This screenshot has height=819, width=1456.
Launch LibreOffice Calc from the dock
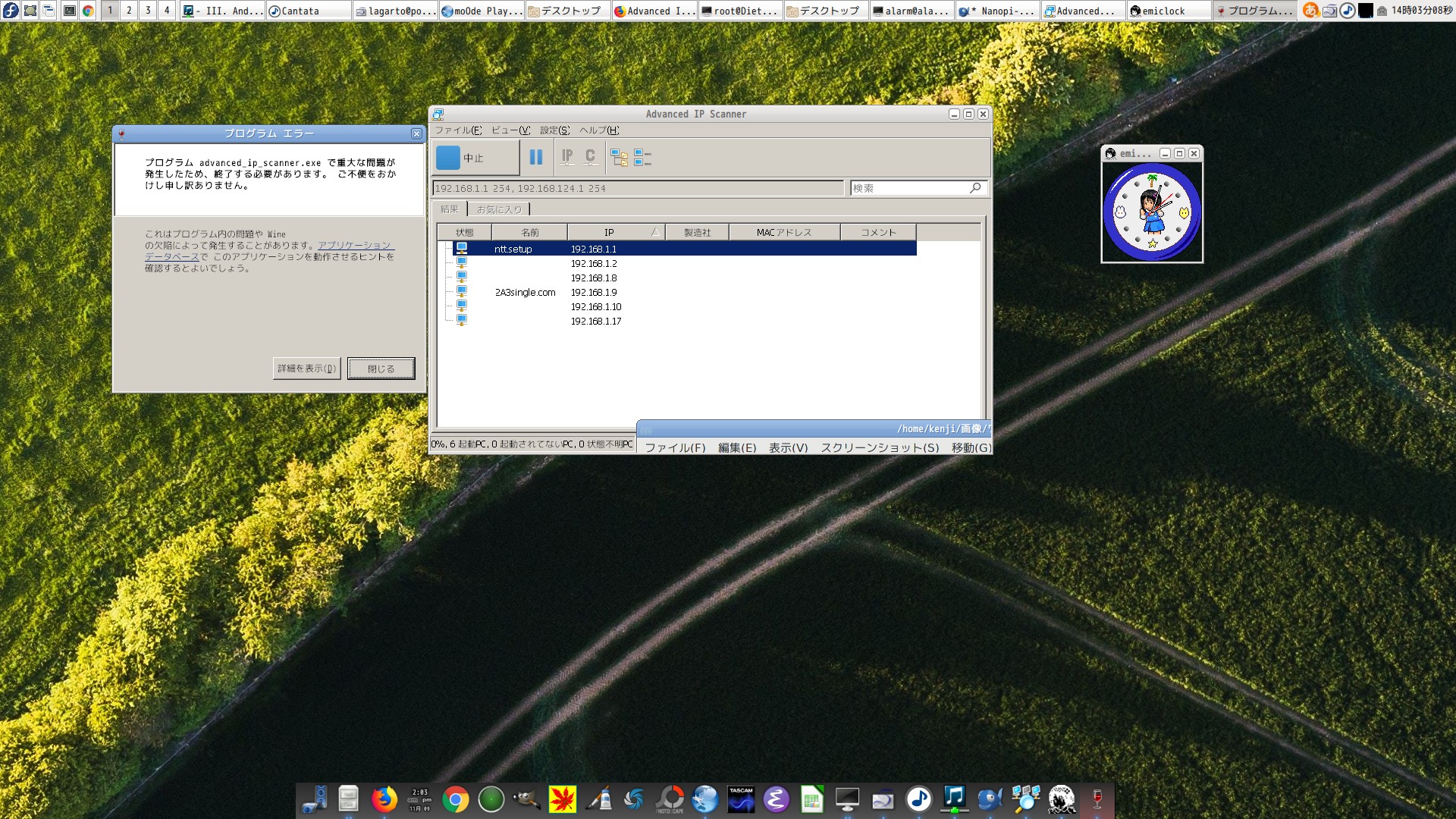pyautogui.click(x=811, y=800)
